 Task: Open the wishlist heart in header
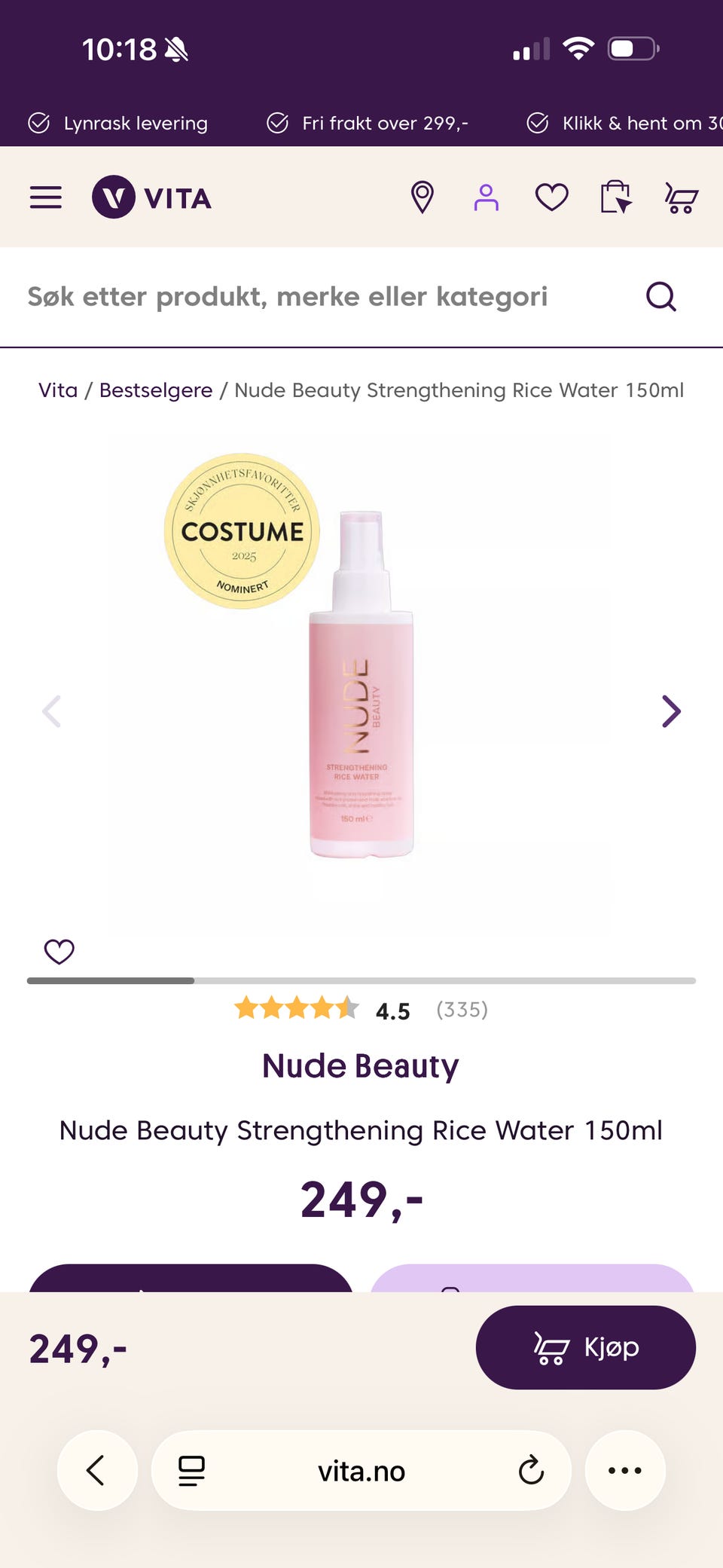click(x=551, y=197)
